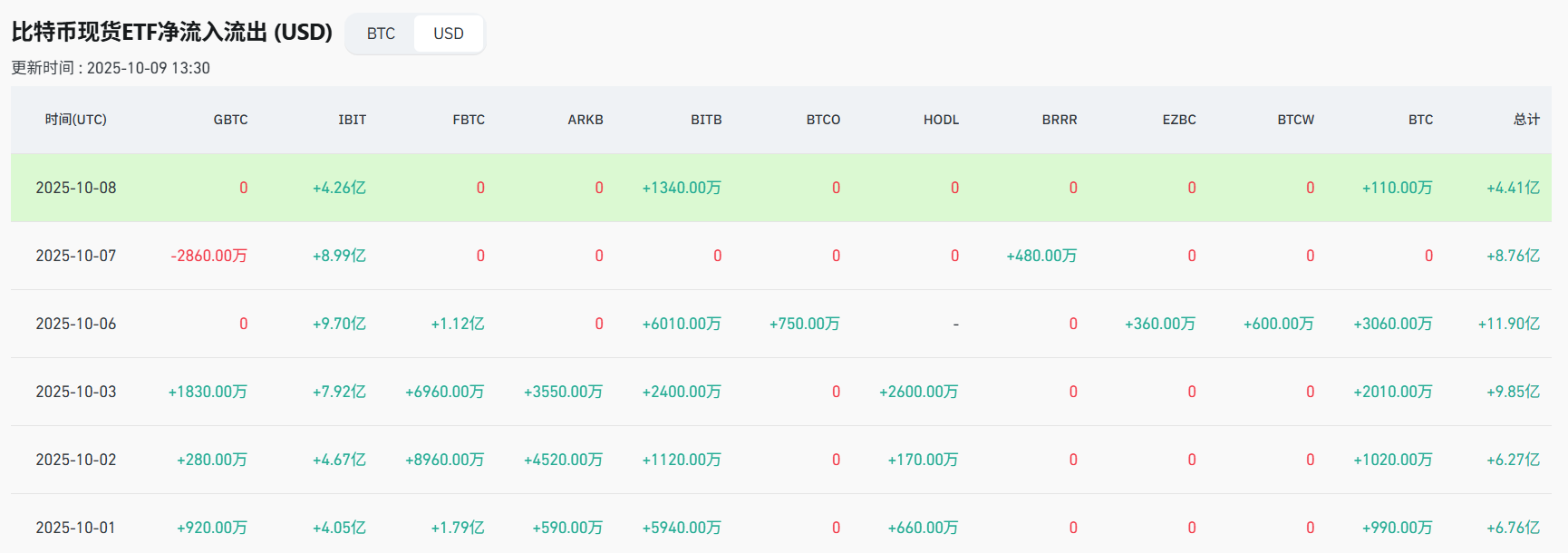Click the IBIT column header

pos(352,120)
